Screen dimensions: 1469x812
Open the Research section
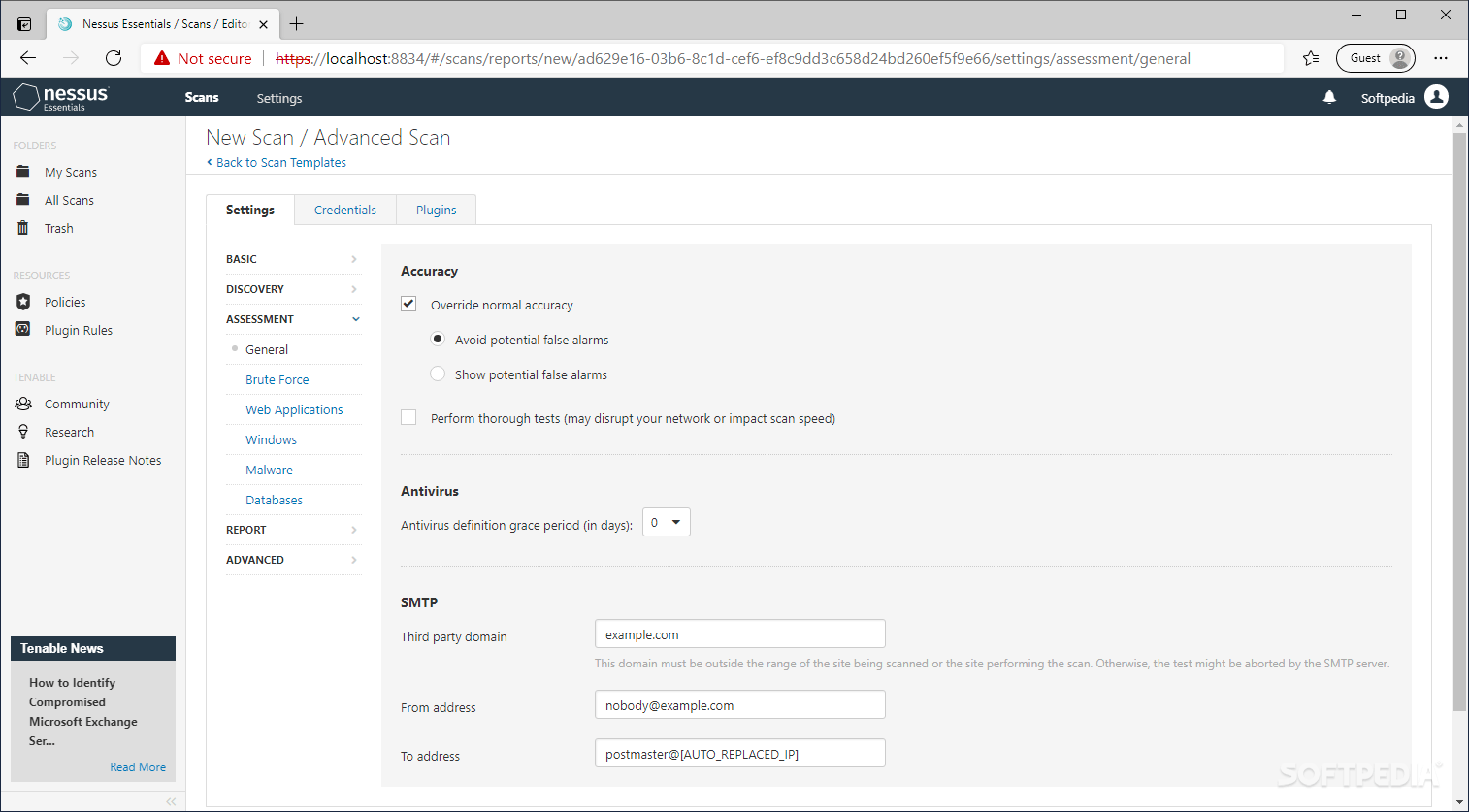tap(69, 432)
